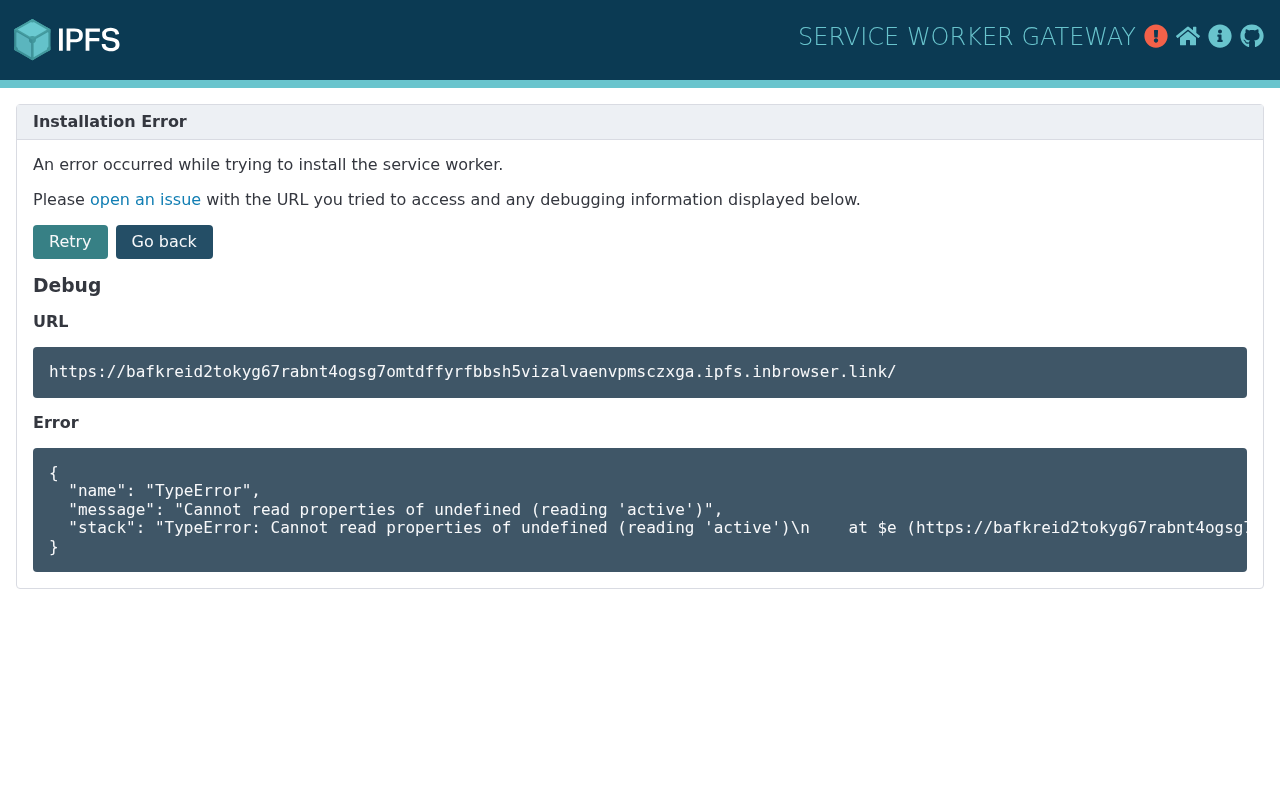Open the home icon in header
The width and height of the screenshot is (1280, 800).
1188,36
